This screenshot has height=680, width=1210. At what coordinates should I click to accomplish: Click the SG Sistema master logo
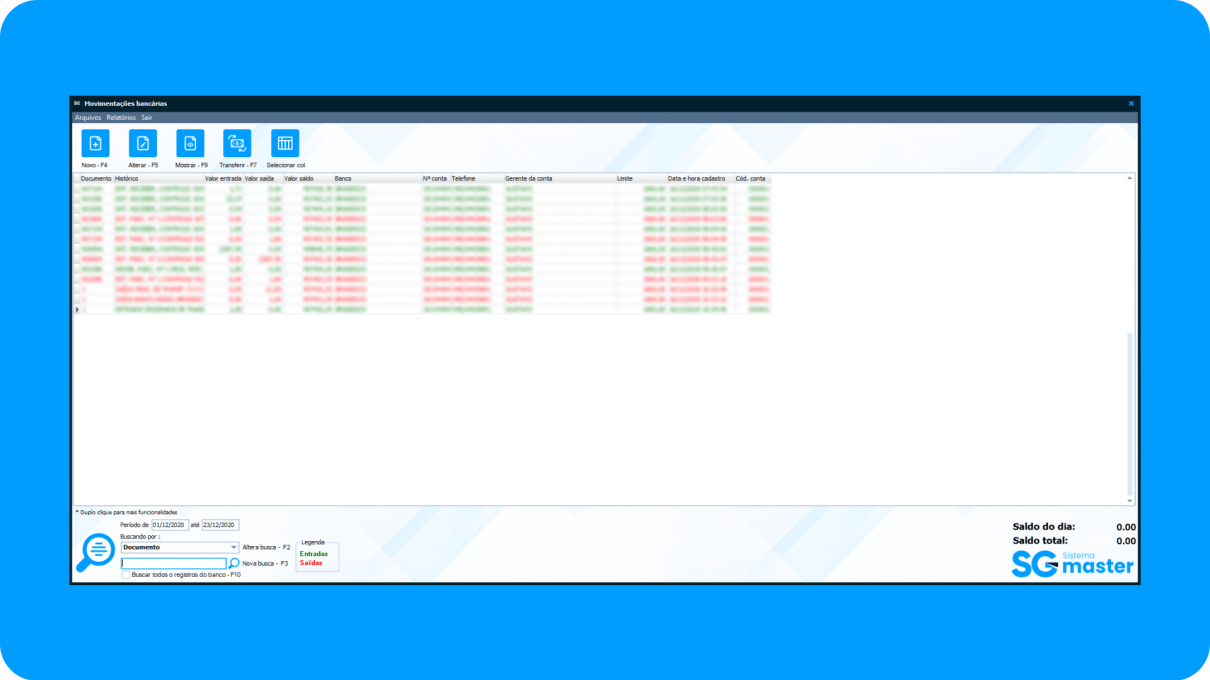[1072, 562]
